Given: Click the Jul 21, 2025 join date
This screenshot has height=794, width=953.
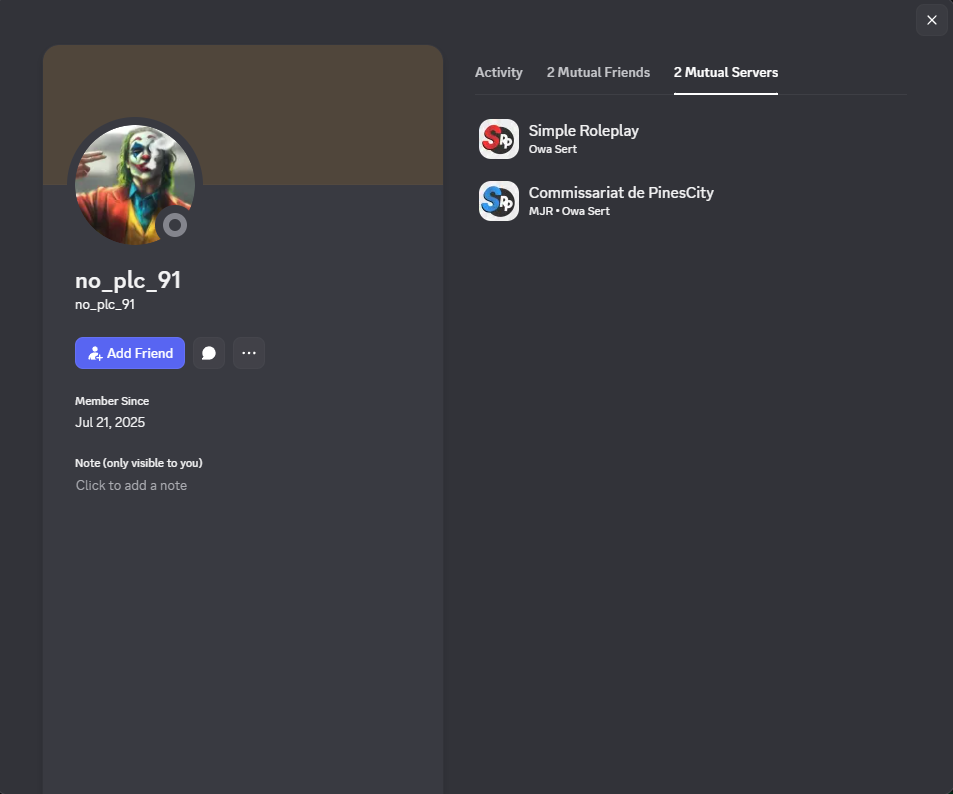Looking at the screenshot, I should point(110,422).
